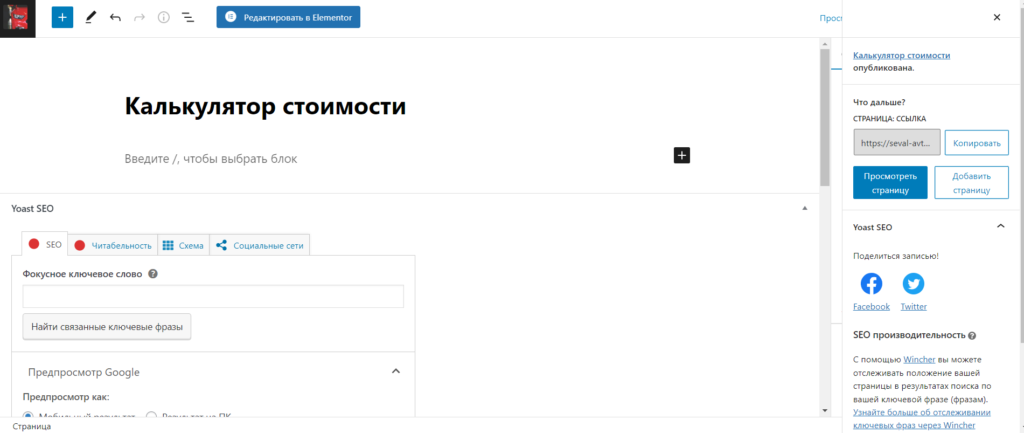Image resolution: width=1024 pixels, height=433 pixels.
Task: Click the Введите / block placeholder
Action: pyautogui.click(x=211, y=159)
